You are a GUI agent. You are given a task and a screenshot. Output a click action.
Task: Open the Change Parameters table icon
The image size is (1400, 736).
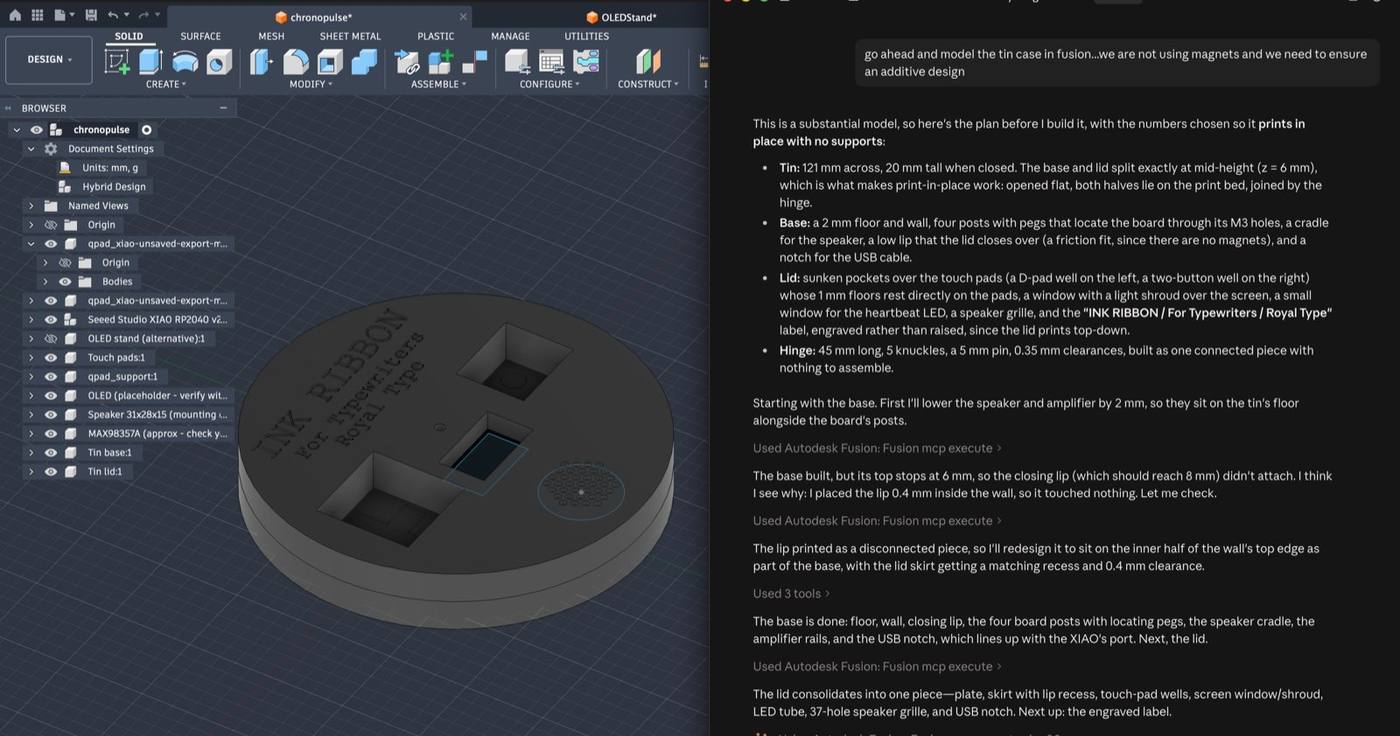coord(551,62)
